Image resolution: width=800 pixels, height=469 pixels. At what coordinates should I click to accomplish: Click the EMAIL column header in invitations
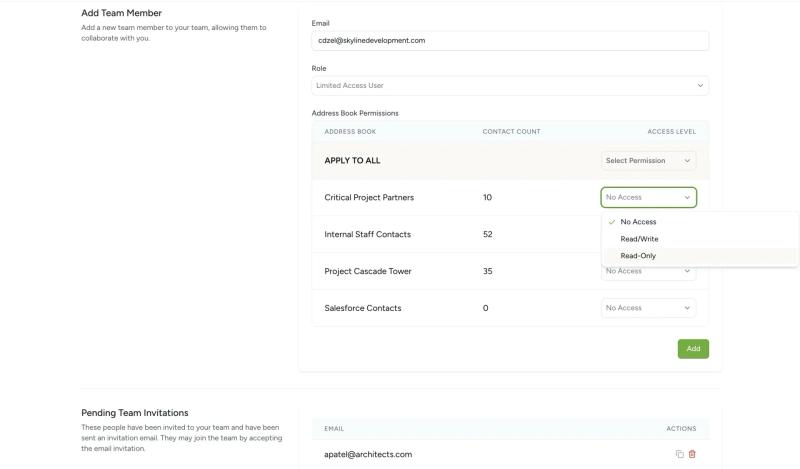tap(334, 429)
